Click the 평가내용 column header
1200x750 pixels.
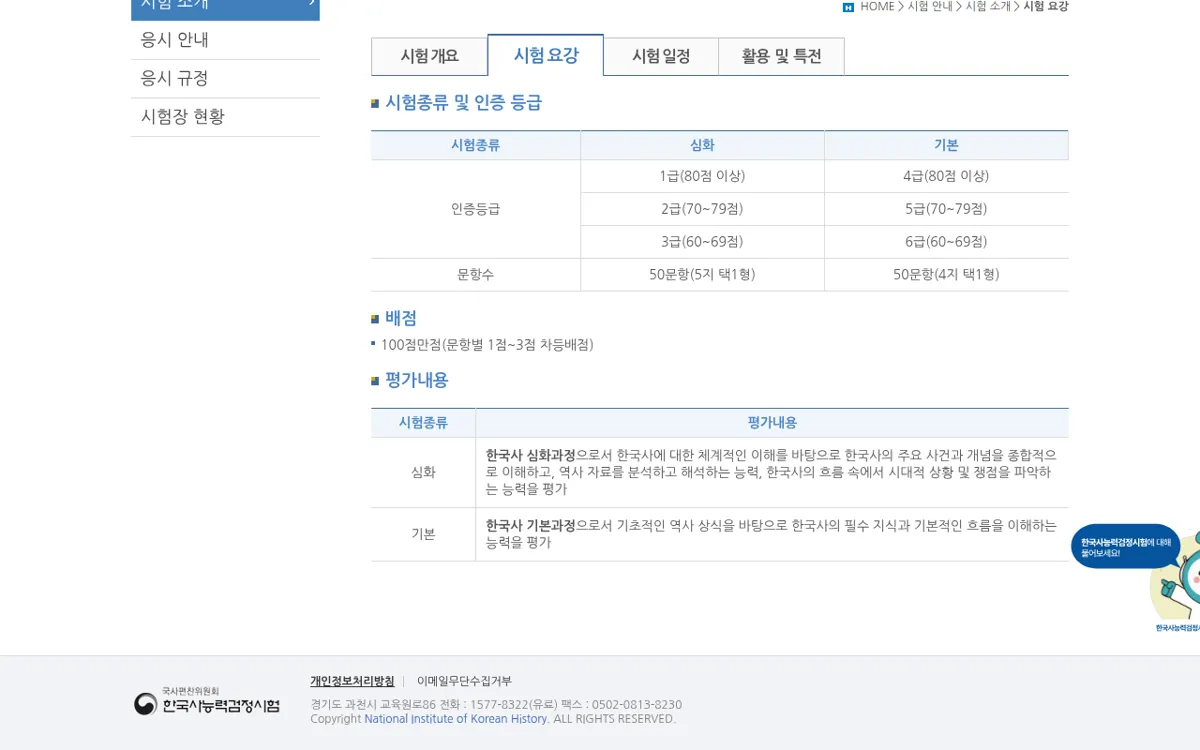pyautogui.click(x=772, y=423)
